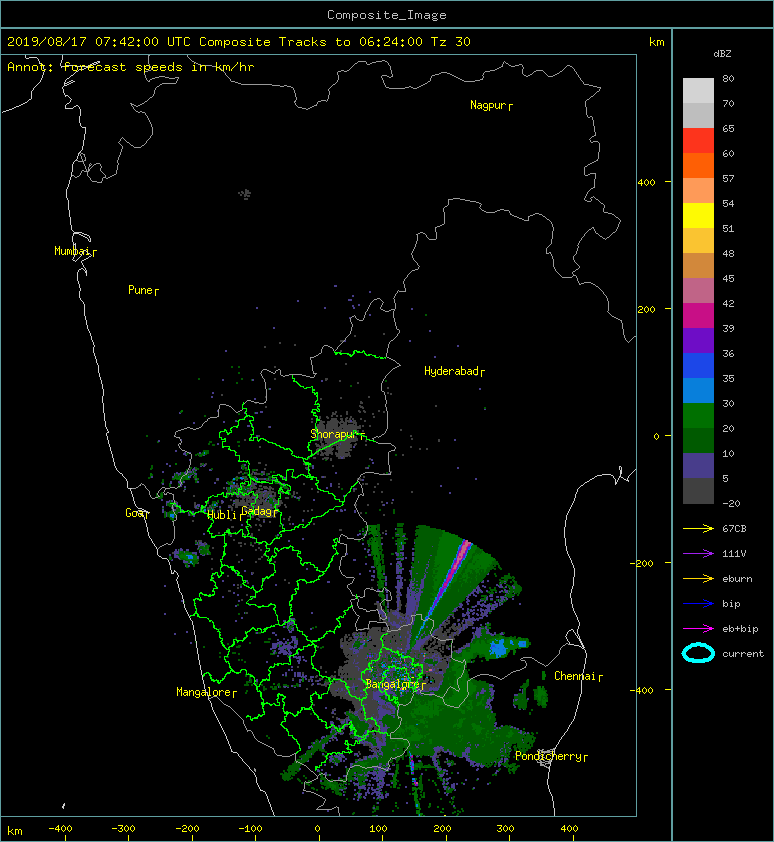Click the Chennai city label
Viewport: 774px width, 842px height.
pyautogui.click(x=575, y=676)
